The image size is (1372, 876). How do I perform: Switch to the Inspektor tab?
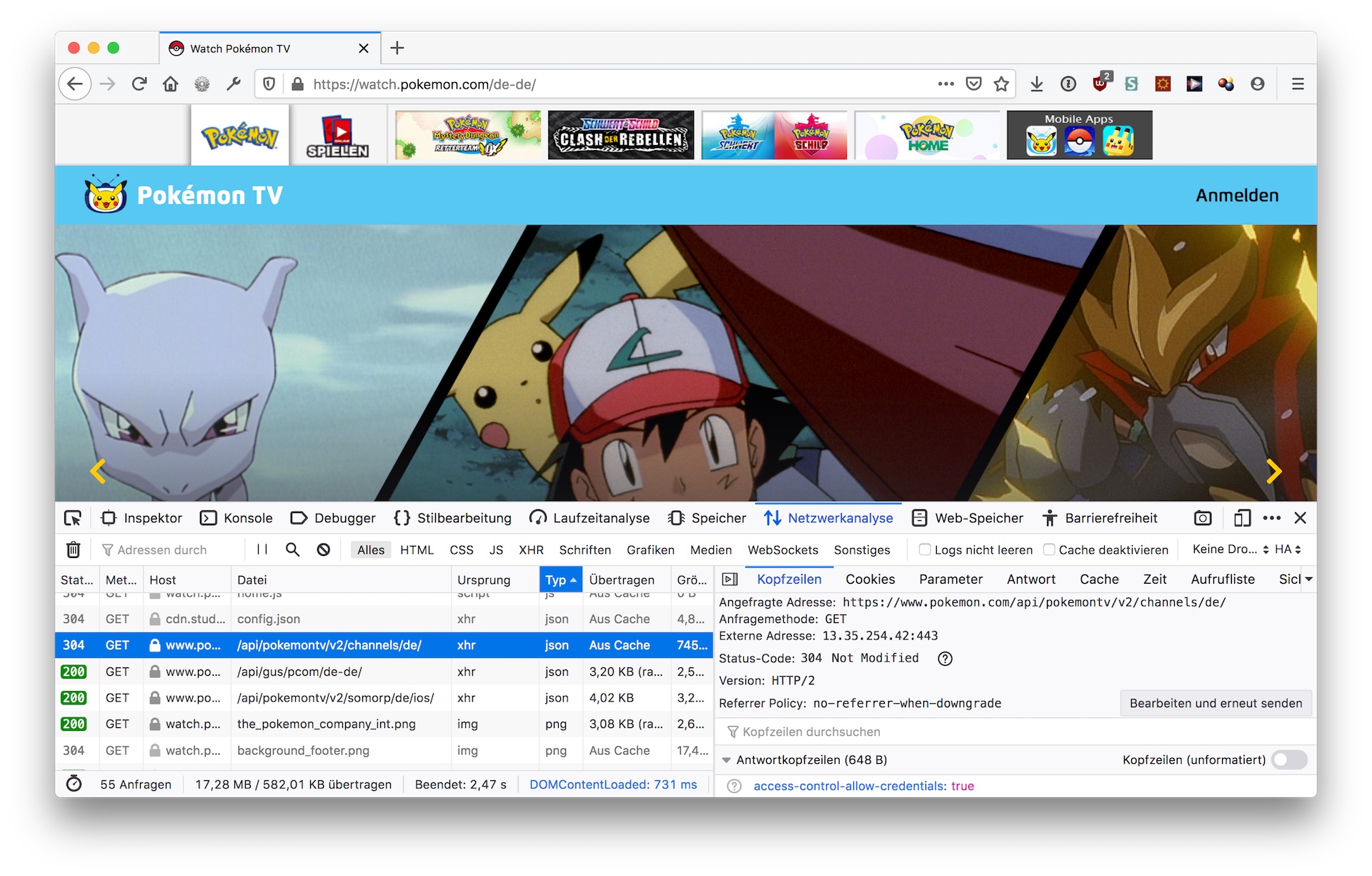[141, 518]
